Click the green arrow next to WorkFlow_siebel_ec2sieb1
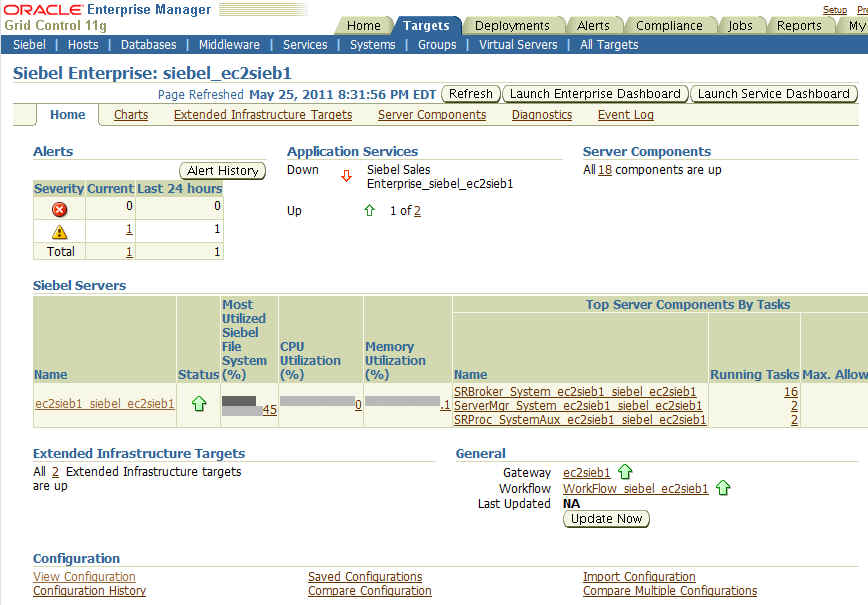 (723, 488)
